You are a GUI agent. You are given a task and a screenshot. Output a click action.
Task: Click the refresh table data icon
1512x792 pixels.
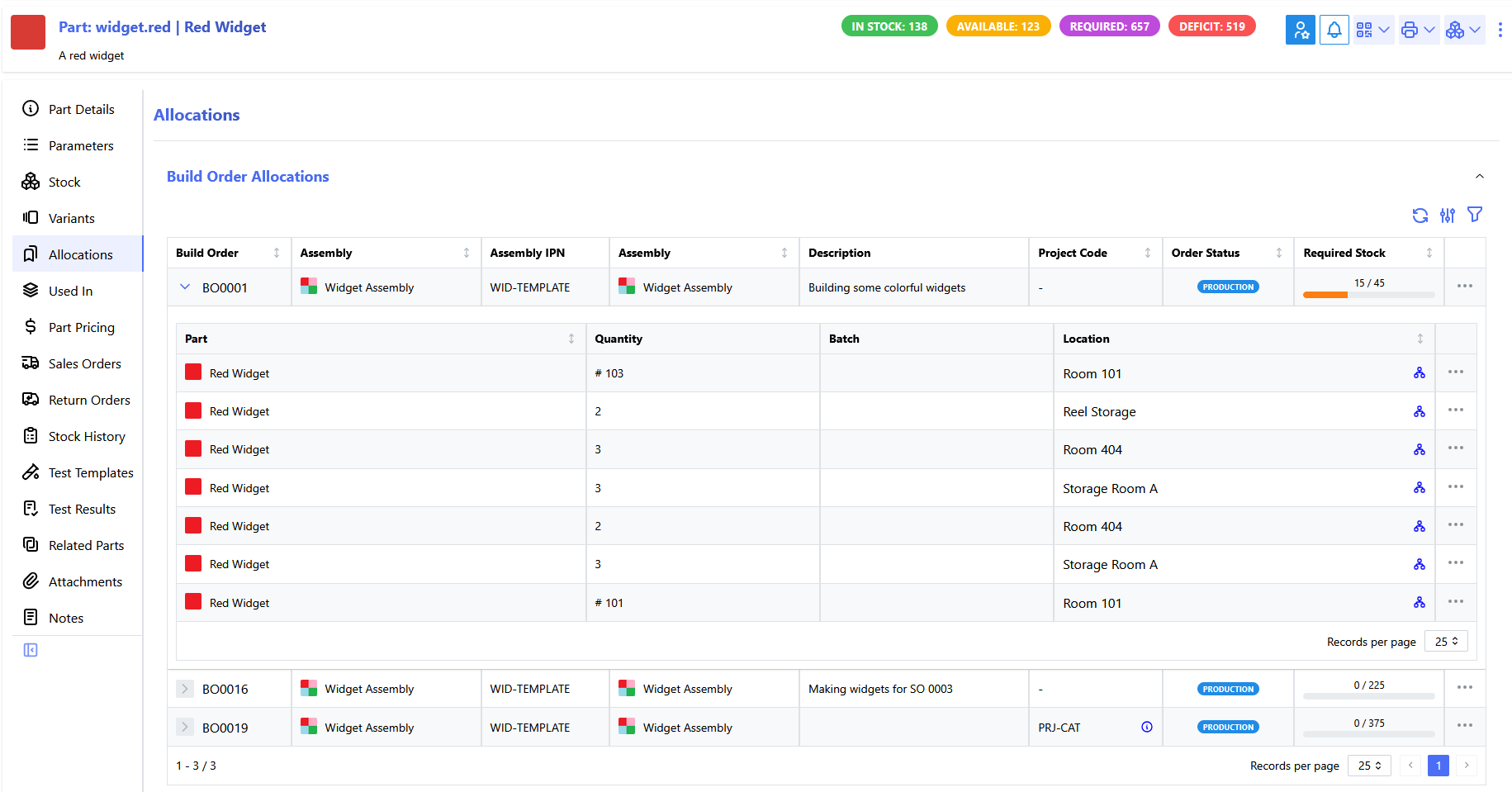(1420, 216)
